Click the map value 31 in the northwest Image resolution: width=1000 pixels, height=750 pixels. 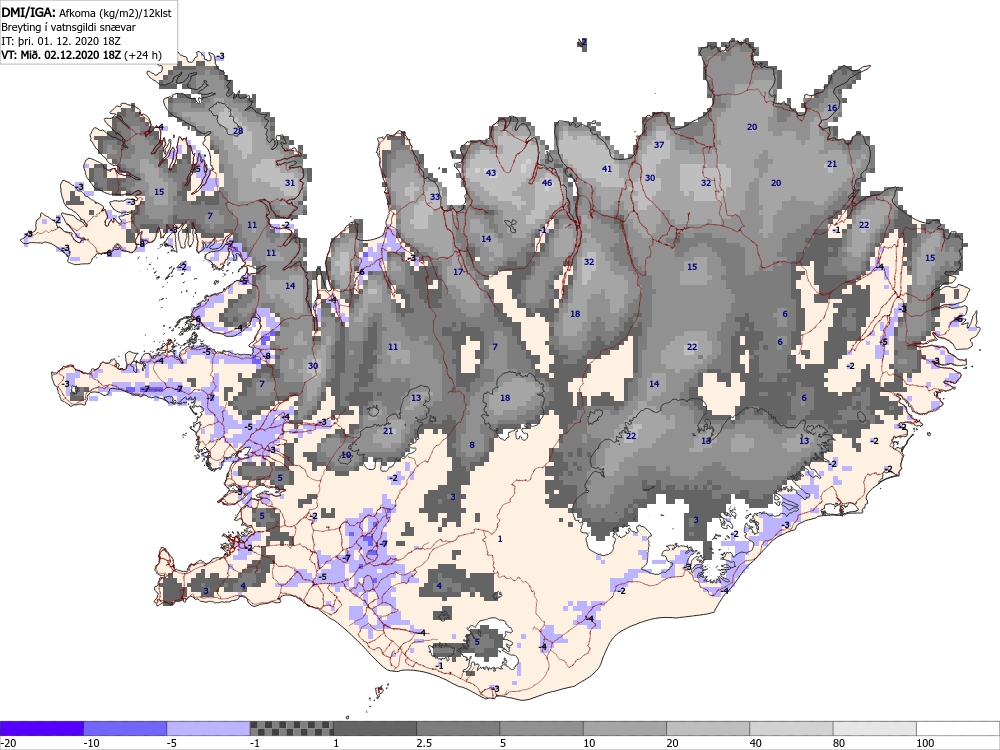coord(290,183)
